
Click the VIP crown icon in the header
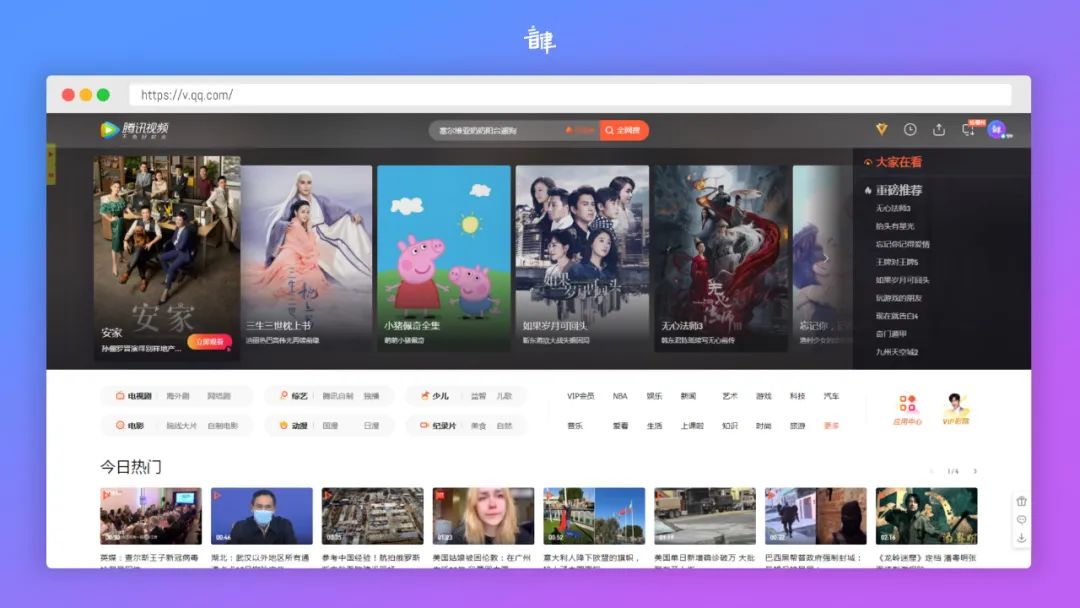click(880, 129)
